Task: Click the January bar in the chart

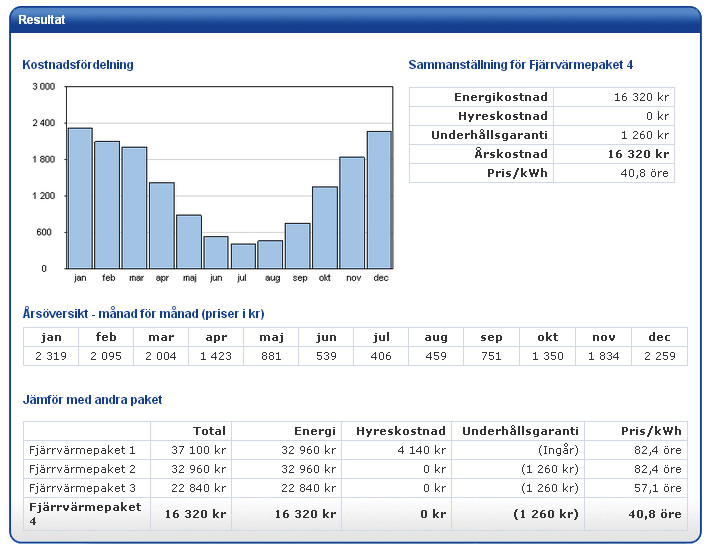Action: 80,198
